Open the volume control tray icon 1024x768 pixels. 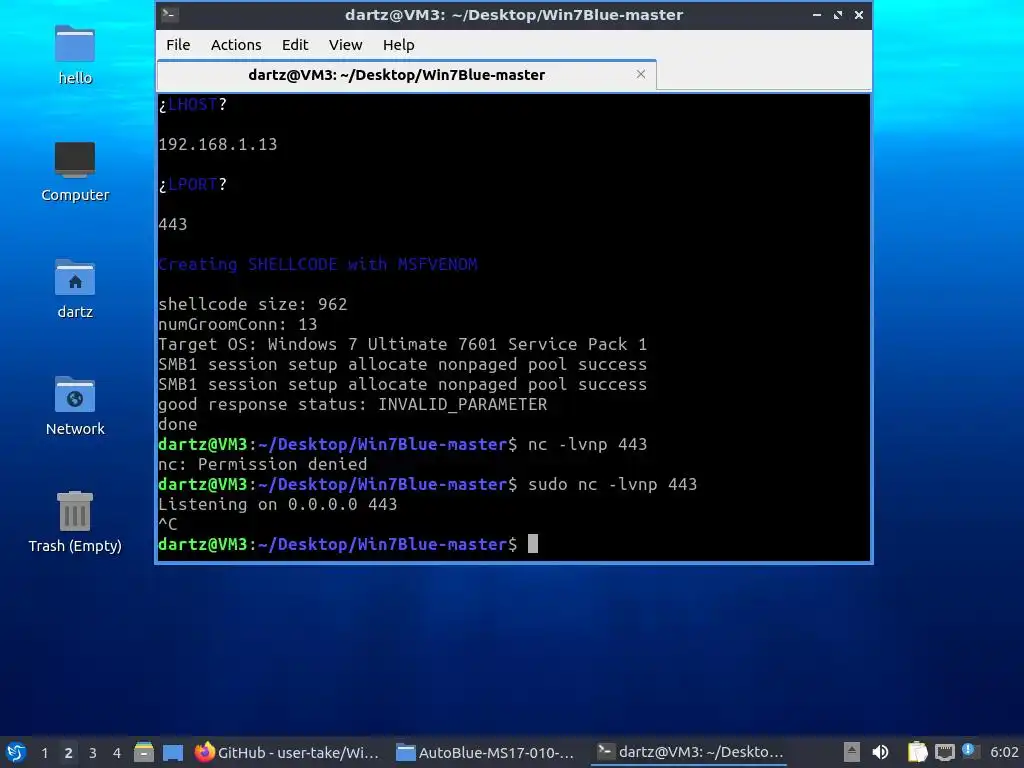click(x=880, y=752)
